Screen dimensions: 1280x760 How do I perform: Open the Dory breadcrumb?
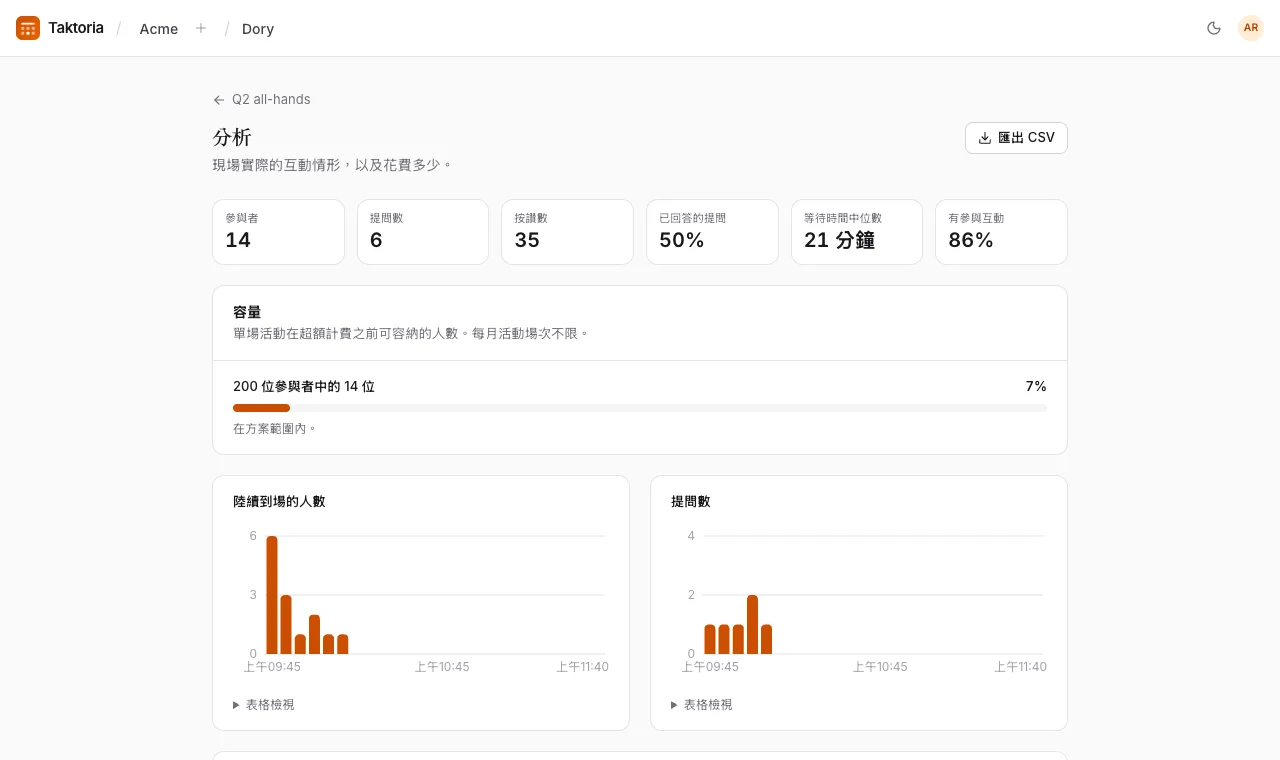pos(258,29)
